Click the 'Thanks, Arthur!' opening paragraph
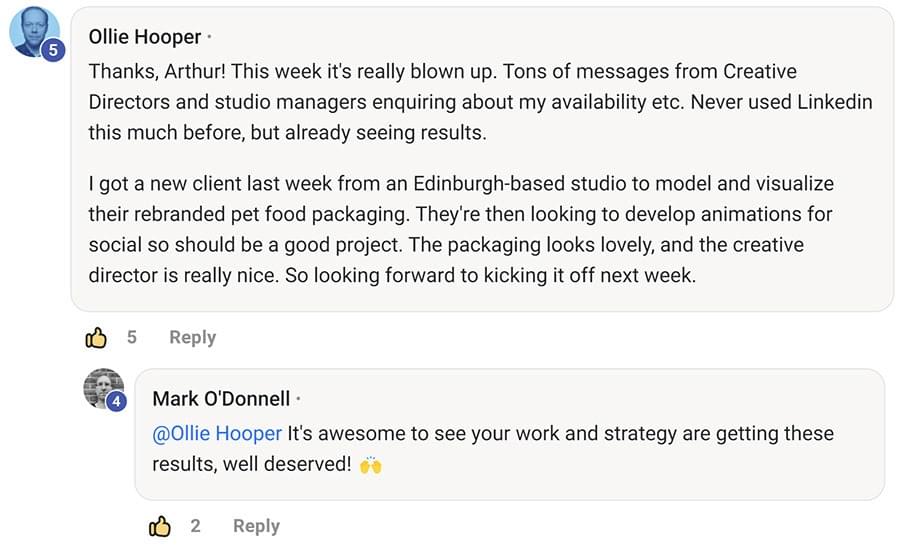The image size is (900, 549). [480, 102]
